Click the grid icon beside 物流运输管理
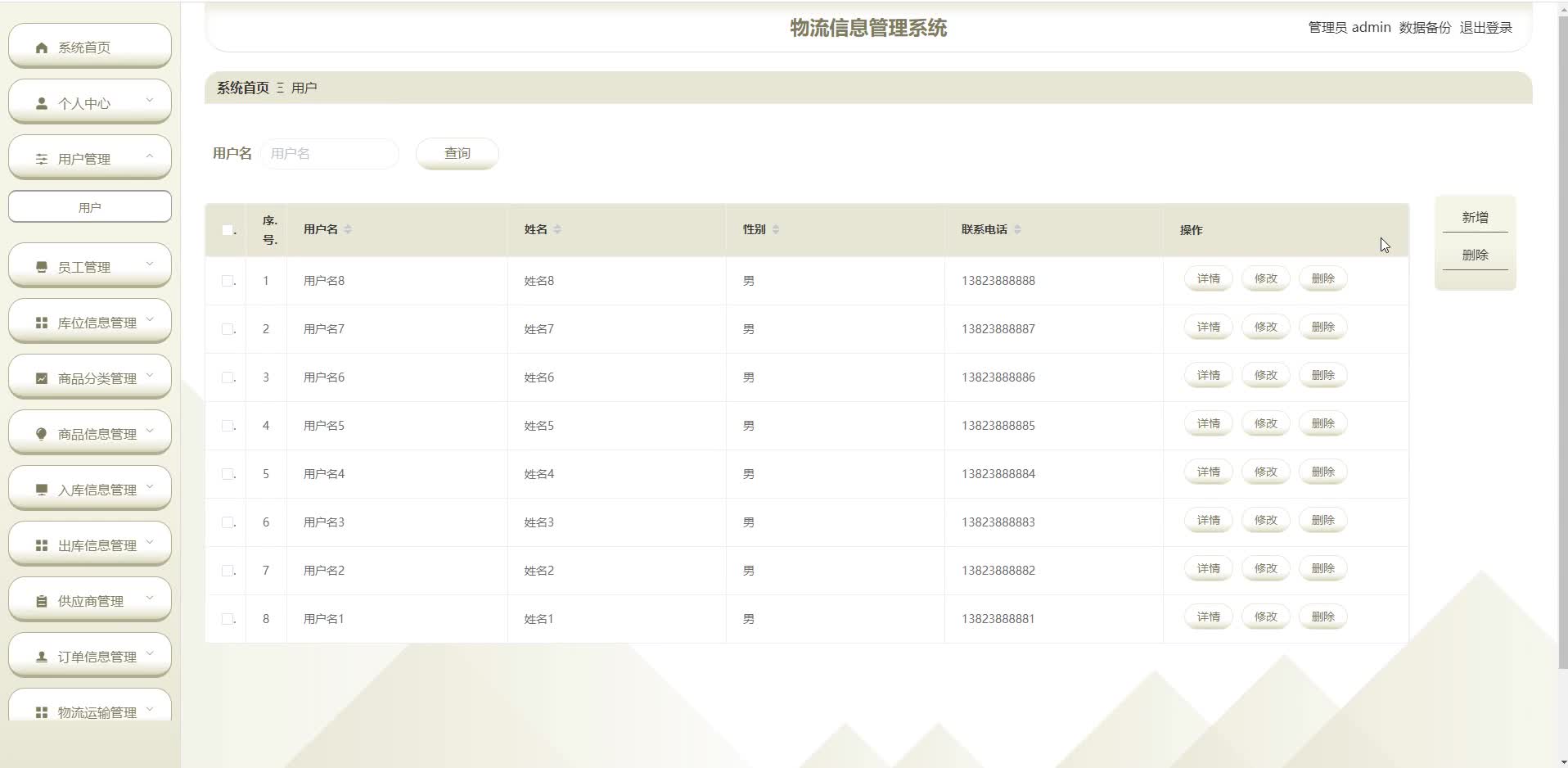The image size is (1568, 768). point(42,712)
